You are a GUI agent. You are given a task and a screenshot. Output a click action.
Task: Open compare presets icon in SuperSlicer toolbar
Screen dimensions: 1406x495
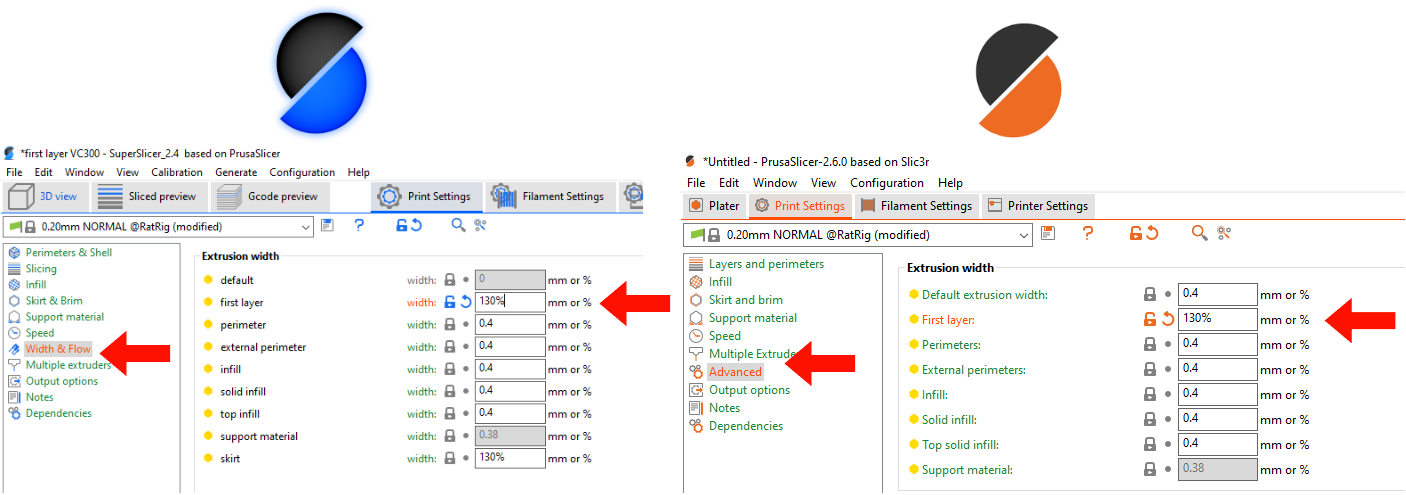pos(481,226)
